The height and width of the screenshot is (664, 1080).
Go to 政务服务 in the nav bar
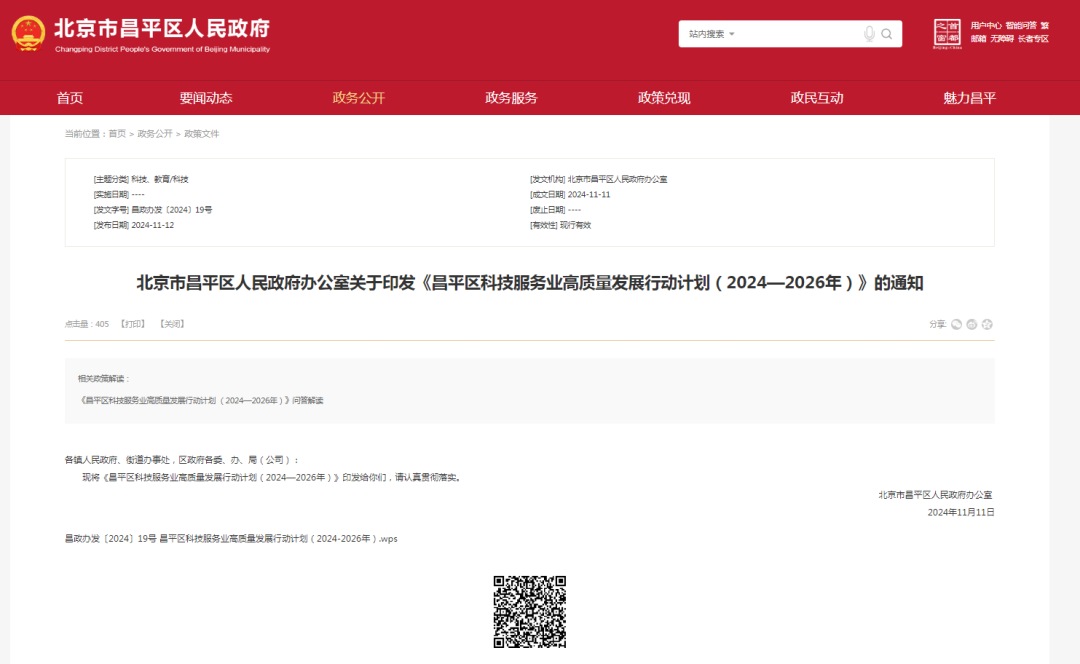click(511, 98)
